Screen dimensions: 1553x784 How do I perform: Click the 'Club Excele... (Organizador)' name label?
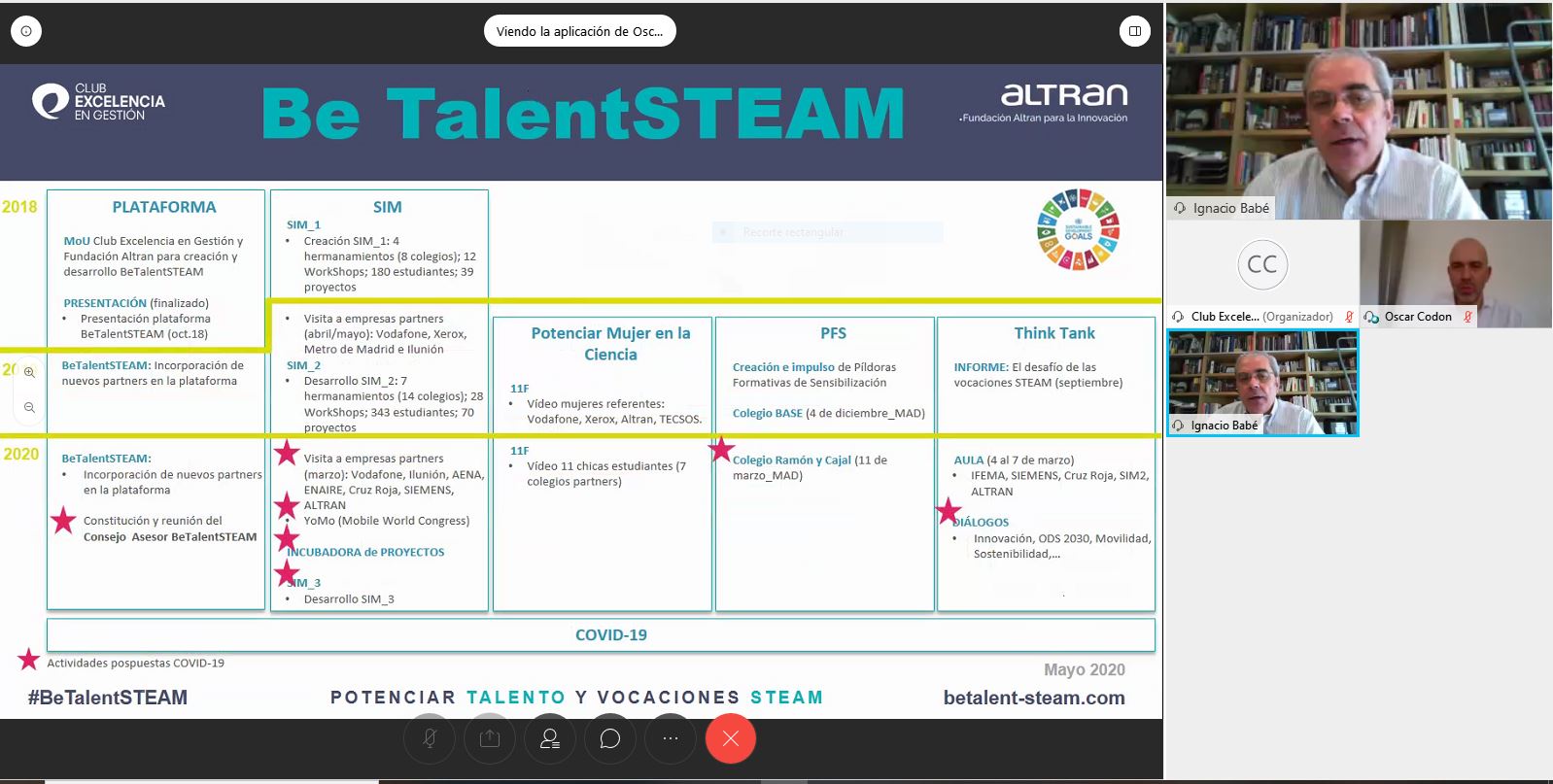click(1262, 317)
